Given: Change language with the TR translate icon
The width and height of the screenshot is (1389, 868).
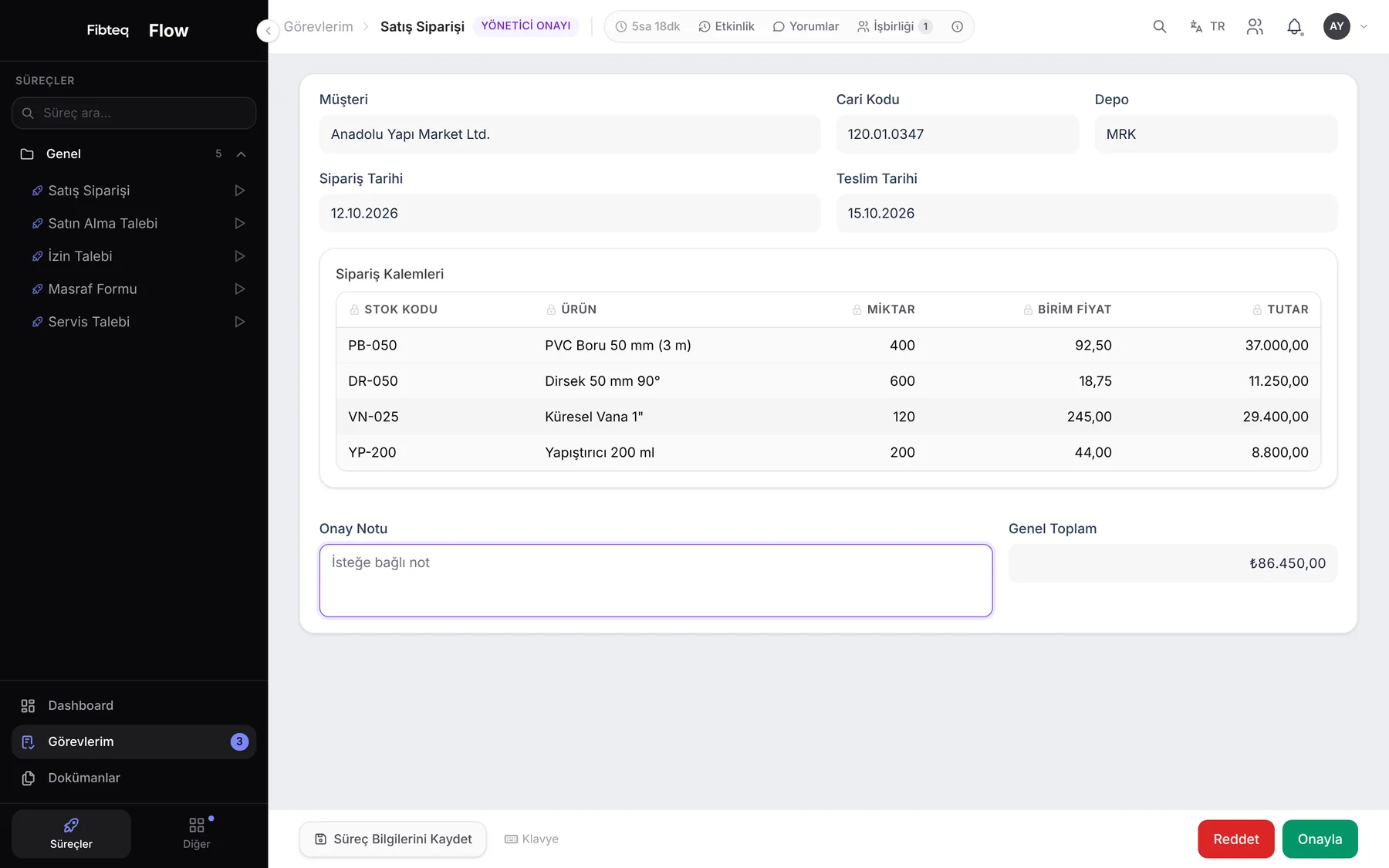Looking at the screenshot, I should tap(1208, 26).
